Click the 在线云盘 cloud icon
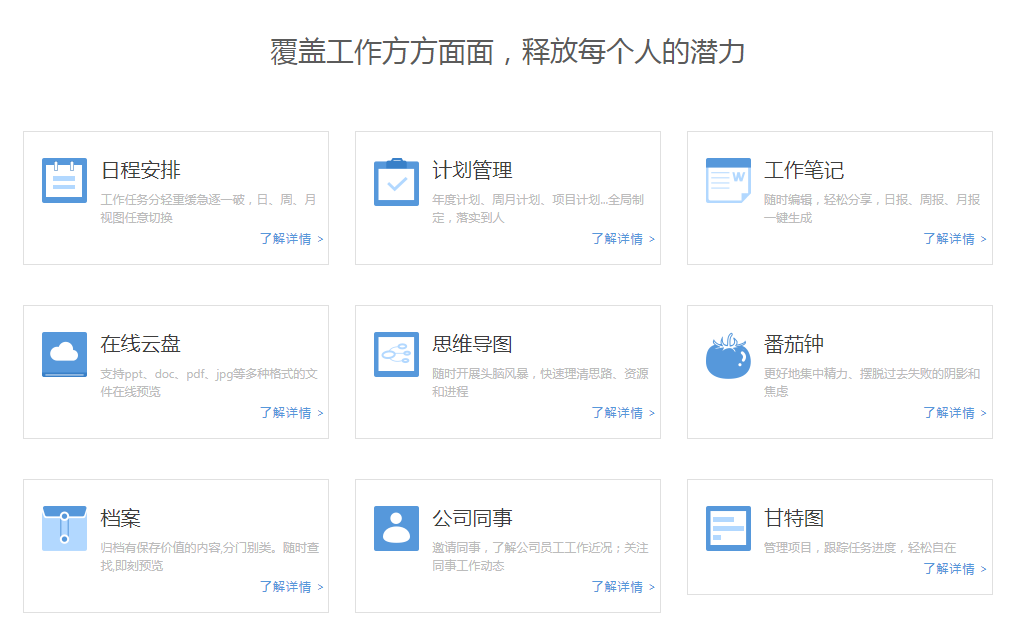Image resolution: width=1016 pixels, height=619 pixels. pyautogui.click(x=64, y=353)
